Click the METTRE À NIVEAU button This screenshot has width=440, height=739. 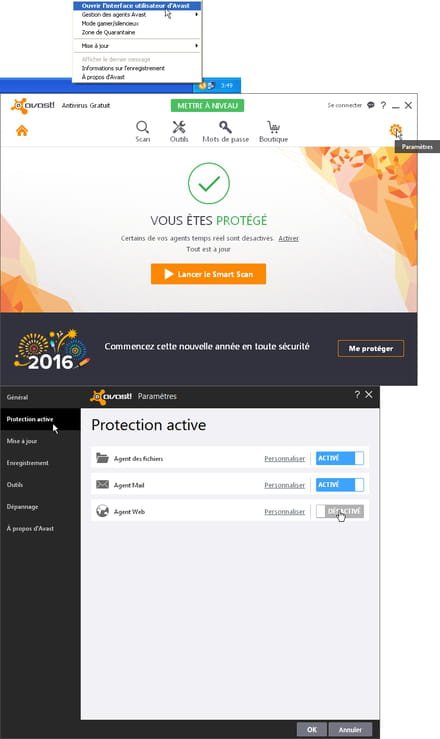coord(207,106)
